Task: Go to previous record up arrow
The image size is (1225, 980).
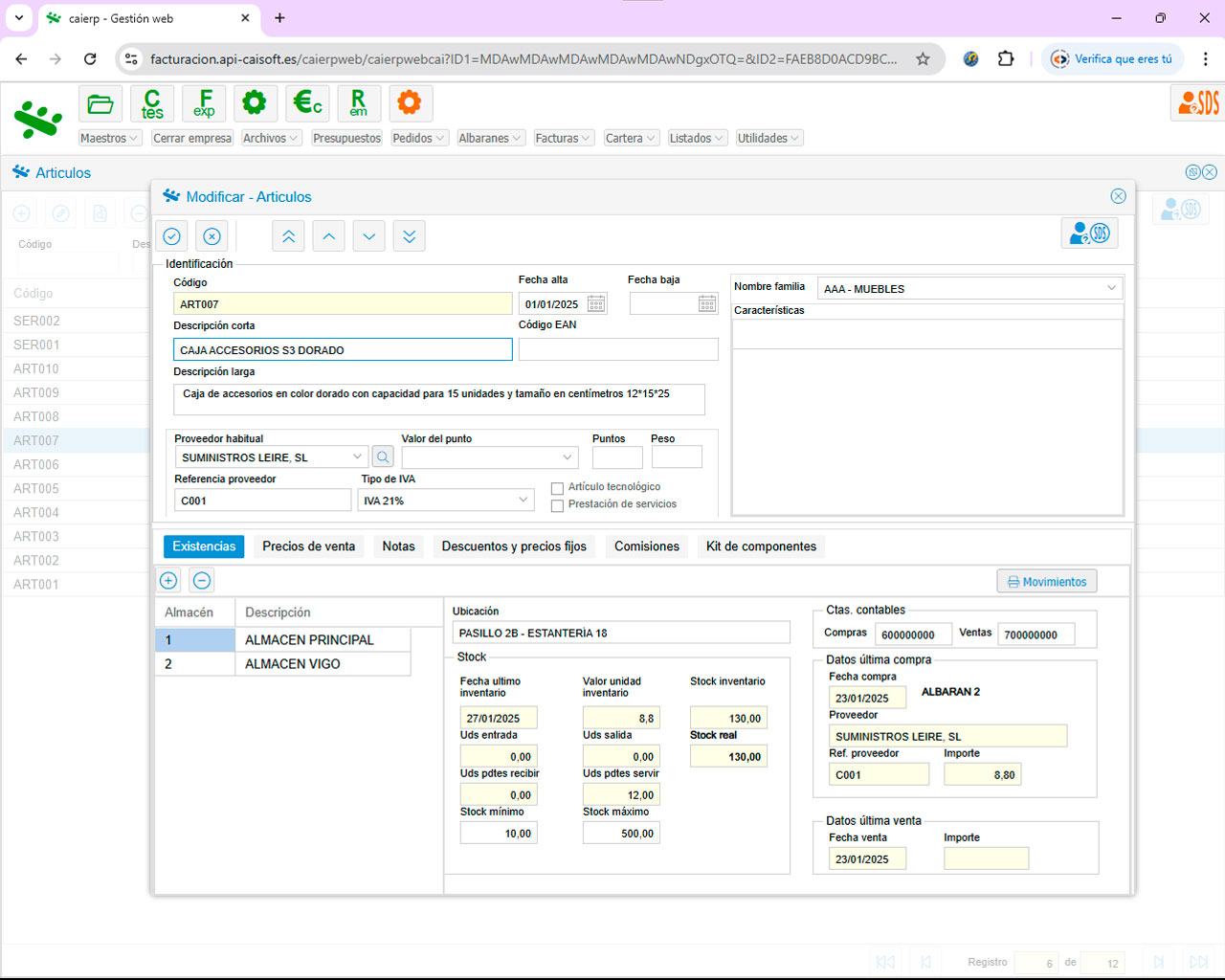Action: pyautogui.click(x=328, y=236)
